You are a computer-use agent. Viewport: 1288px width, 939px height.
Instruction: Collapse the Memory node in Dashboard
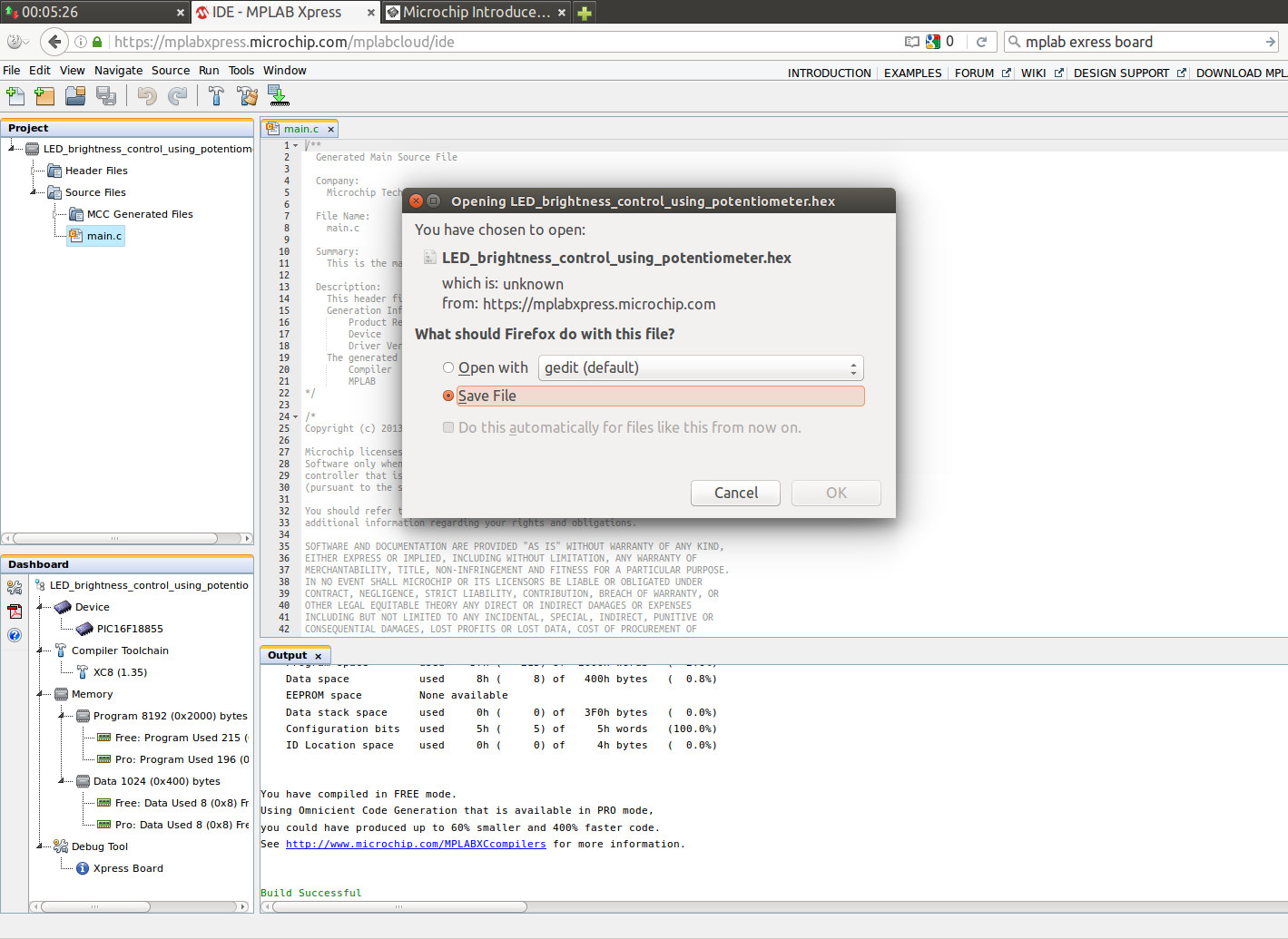41,694
